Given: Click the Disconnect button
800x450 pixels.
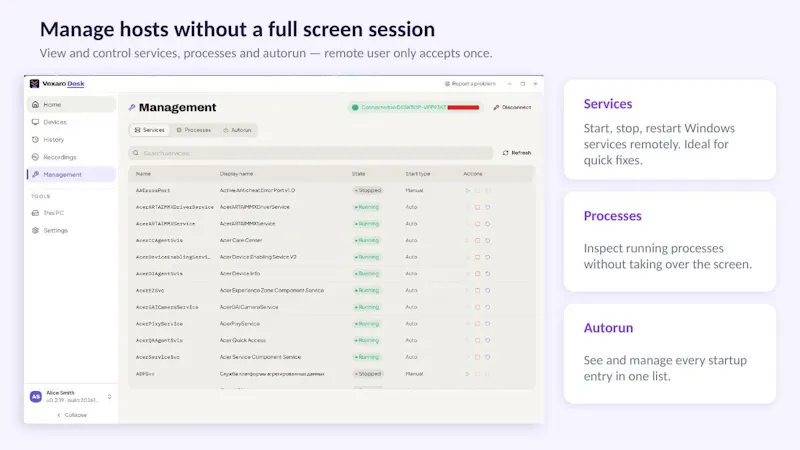Looking at the screenshot, I should coord(512,107).
